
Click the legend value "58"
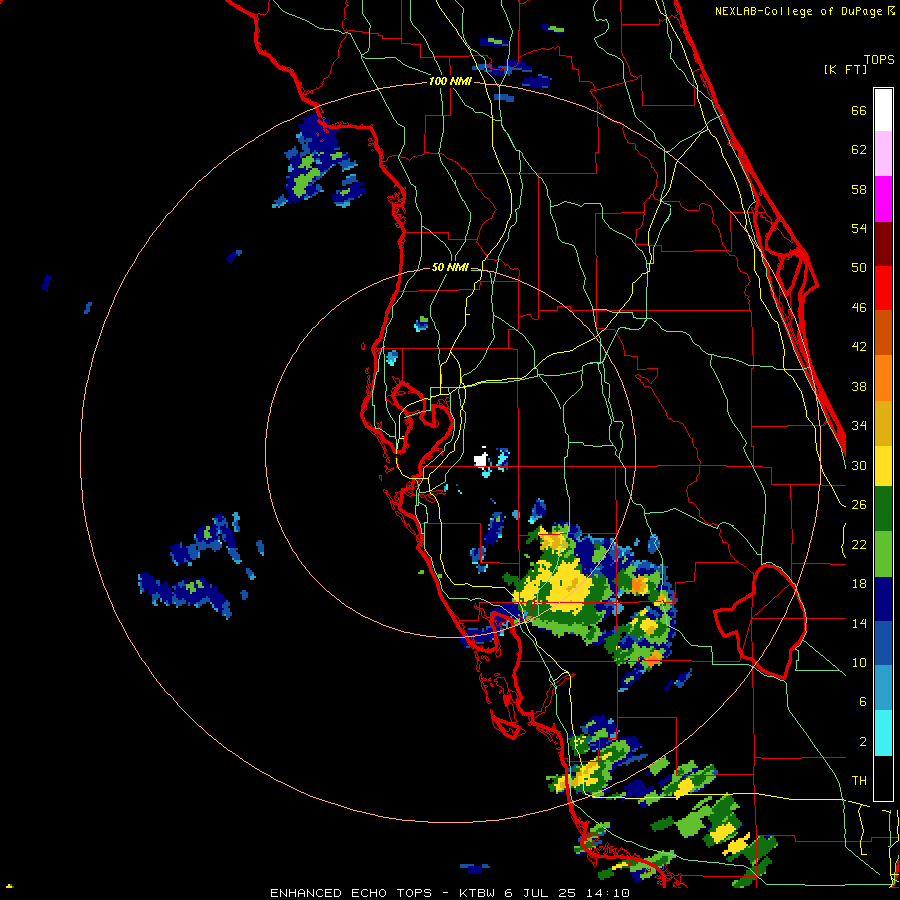859,189
